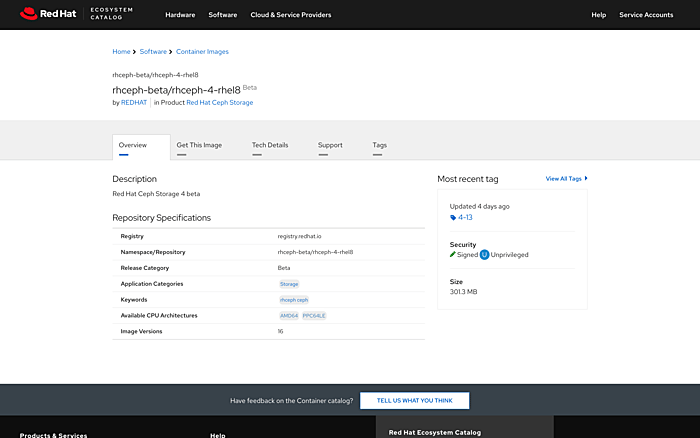Open the Software navigation menu
700x438 pixels.
[x=223, y=15]
